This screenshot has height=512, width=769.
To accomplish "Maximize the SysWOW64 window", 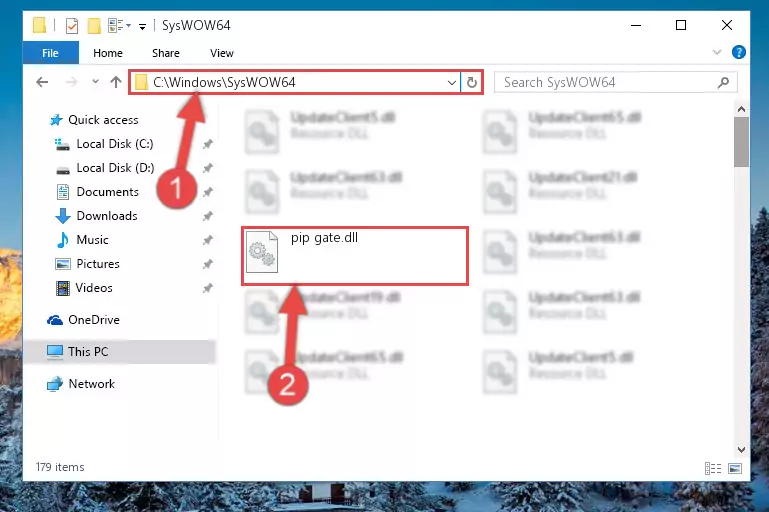I will coord(681,25).
